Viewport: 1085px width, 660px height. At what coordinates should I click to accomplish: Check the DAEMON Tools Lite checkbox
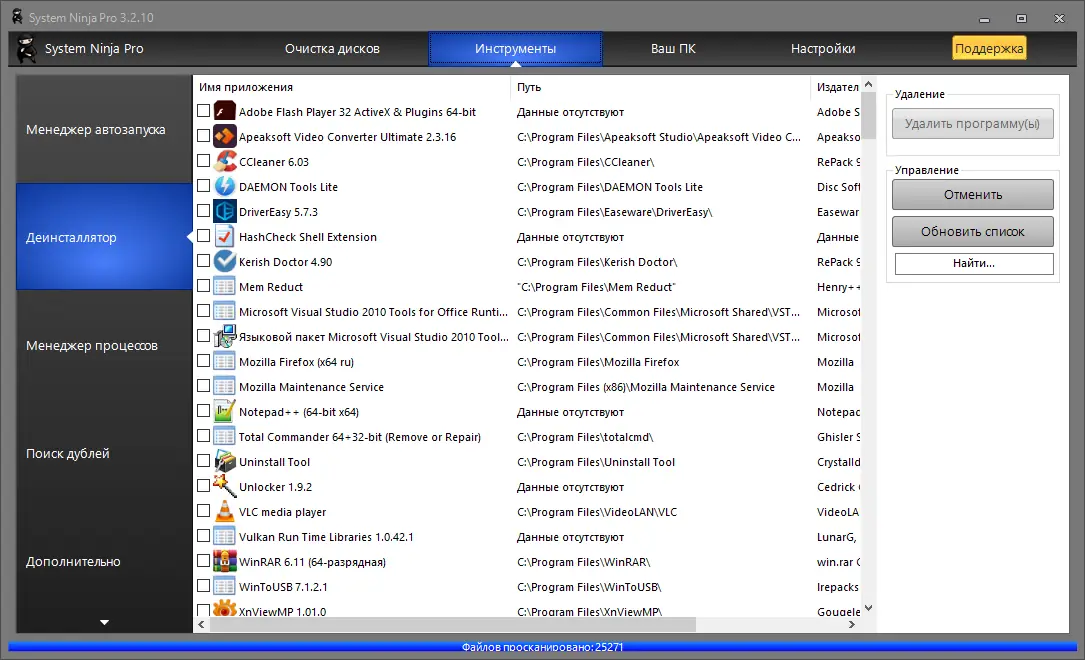[x=203, y=185]
